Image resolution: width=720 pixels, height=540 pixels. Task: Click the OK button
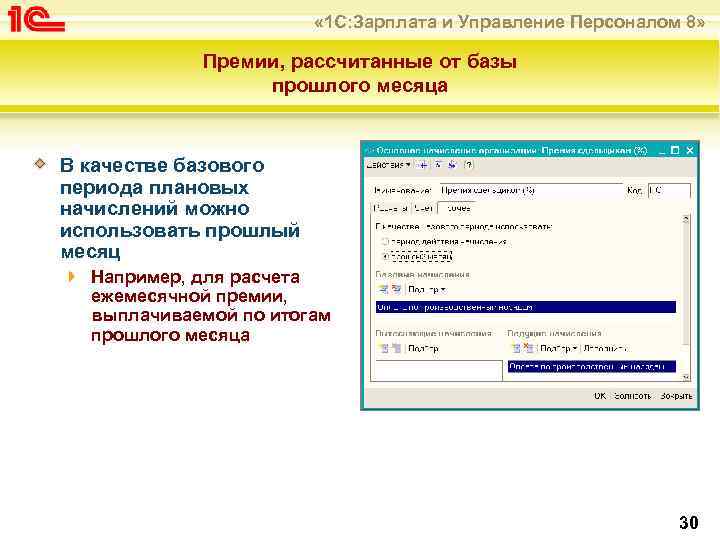pos(600,396)
